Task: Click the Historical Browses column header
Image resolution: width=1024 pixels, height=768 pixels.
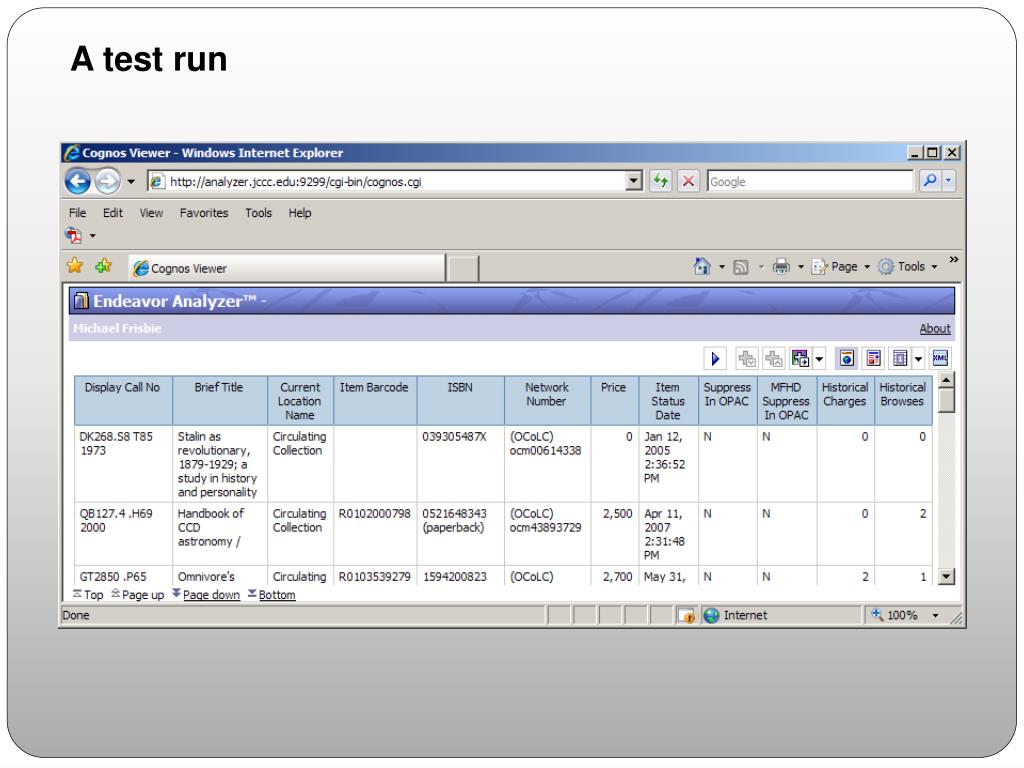Action: [903, 400]
